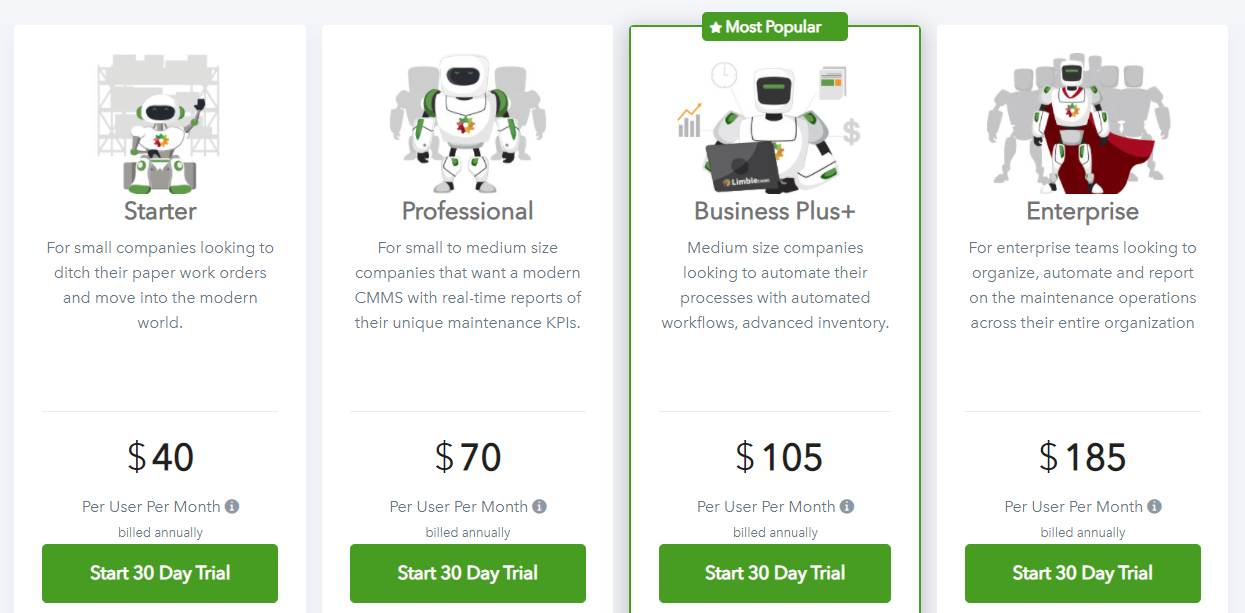Click the $185 Enterprise price
This screenshot has width=1245, height=613.
tap(1082, 457)
